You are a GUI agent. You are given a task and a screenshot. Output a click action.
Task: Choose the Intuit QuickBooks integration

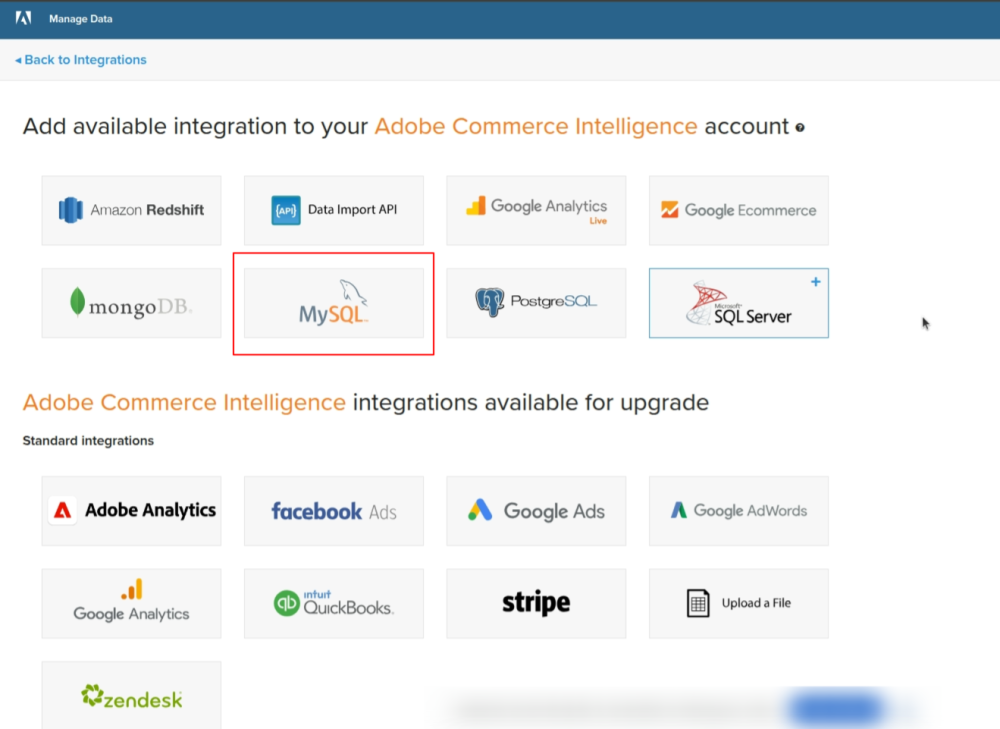pos(333,603)
